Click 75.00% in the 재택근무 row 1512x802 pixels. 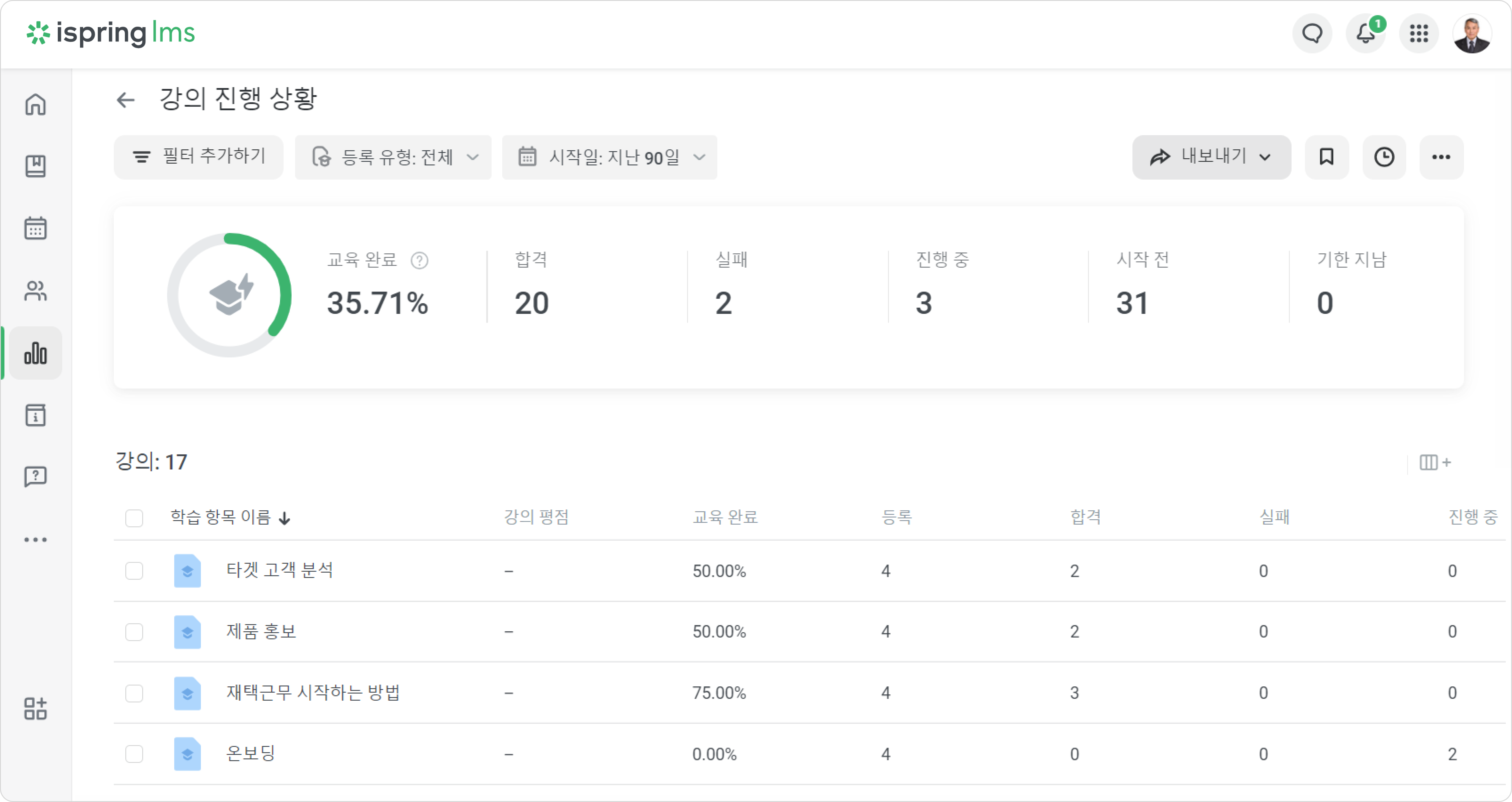[719, 693]
